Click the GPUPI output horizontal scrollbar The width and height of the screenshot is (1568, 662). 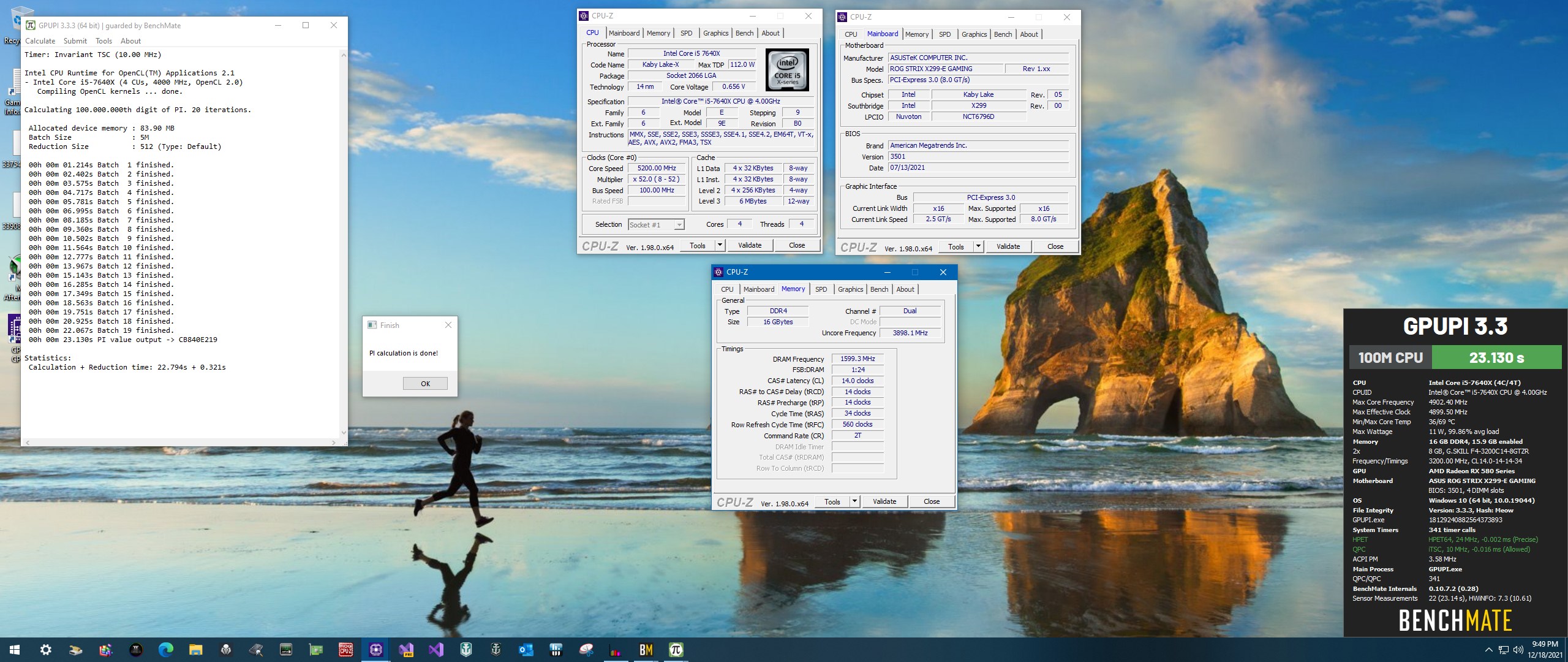point(180,442)
